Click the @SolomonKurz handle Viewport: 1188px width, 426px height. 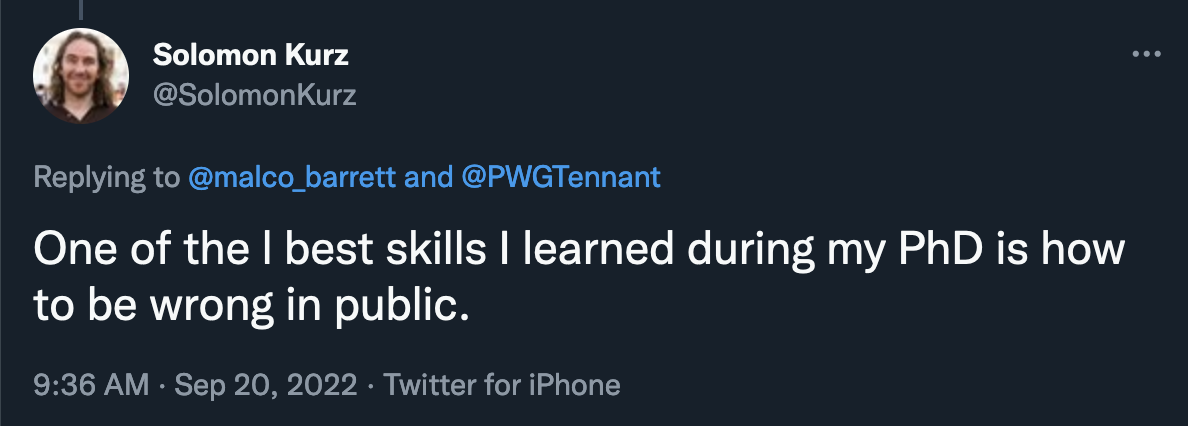tap(255, 95)
